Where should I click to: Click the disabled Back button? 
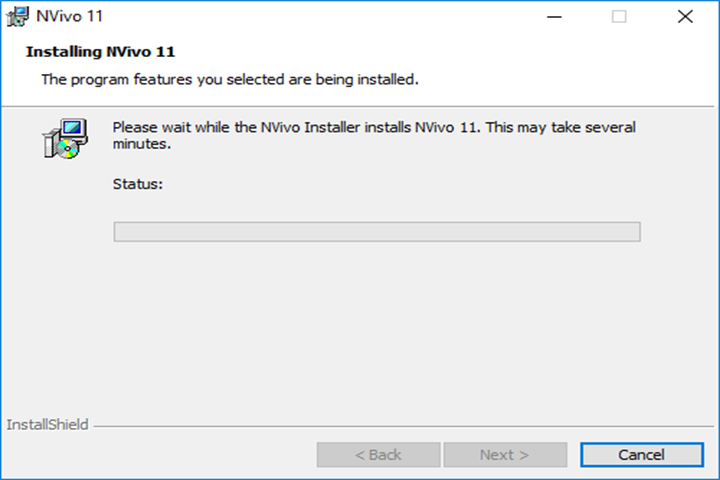pyautogui.click(x=378, y=455)
